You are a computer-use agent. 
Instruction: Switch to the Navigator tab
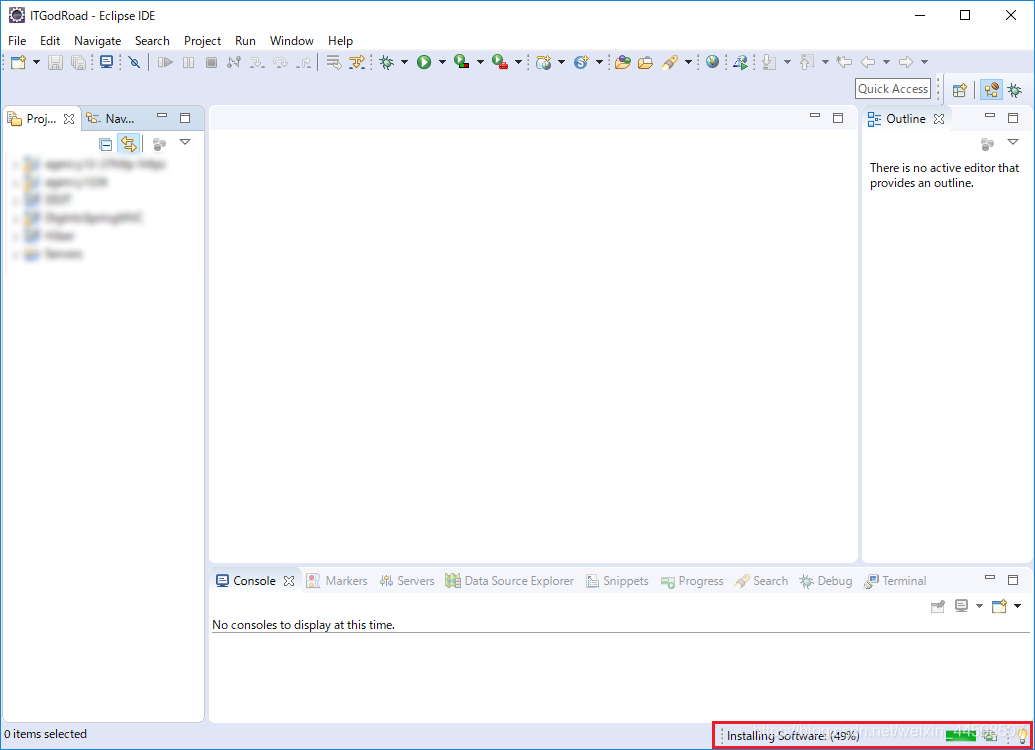pos(111,119)
